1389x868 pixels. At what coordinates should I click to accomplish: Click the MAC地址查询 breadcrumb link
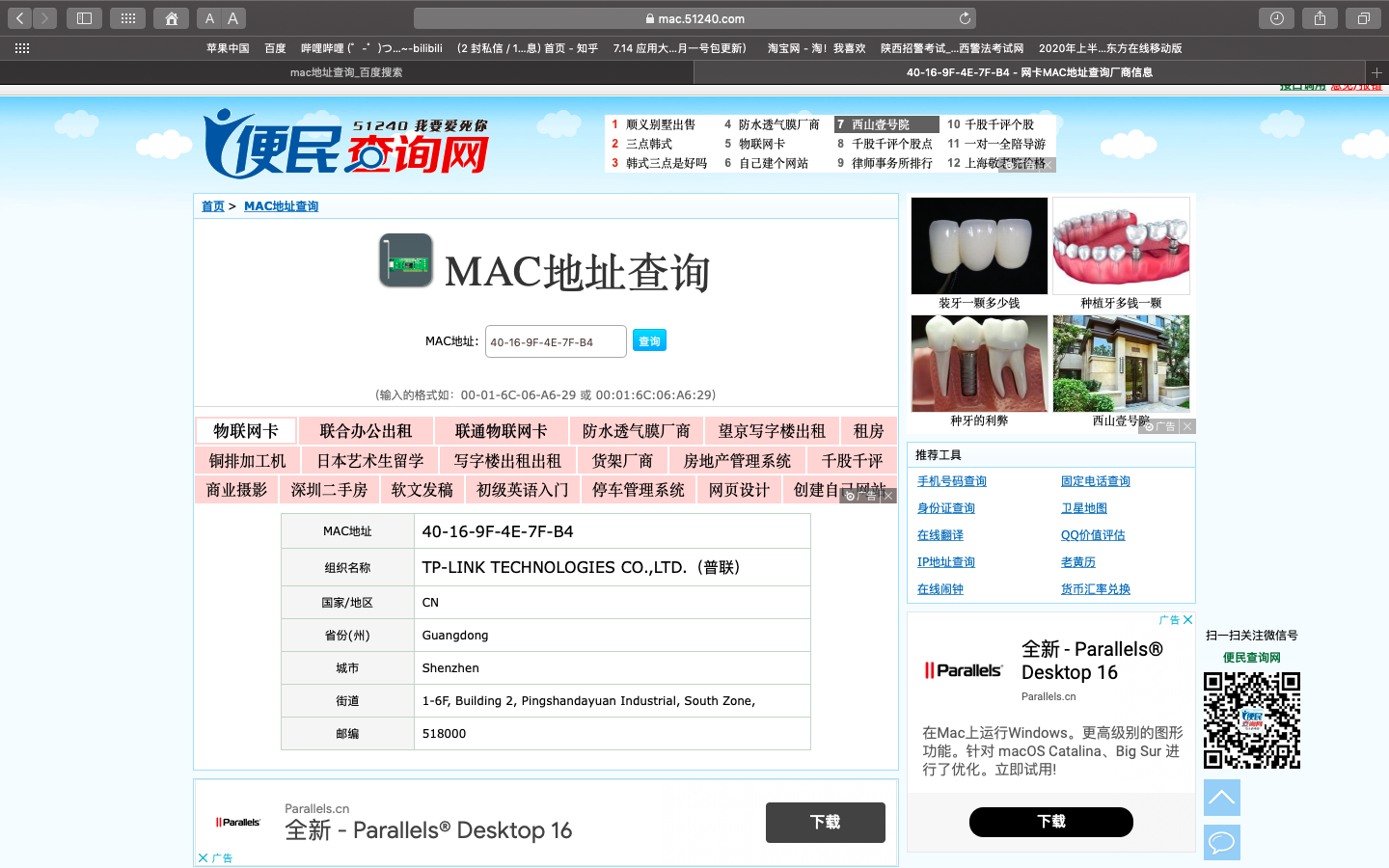(x=281, y=206)
